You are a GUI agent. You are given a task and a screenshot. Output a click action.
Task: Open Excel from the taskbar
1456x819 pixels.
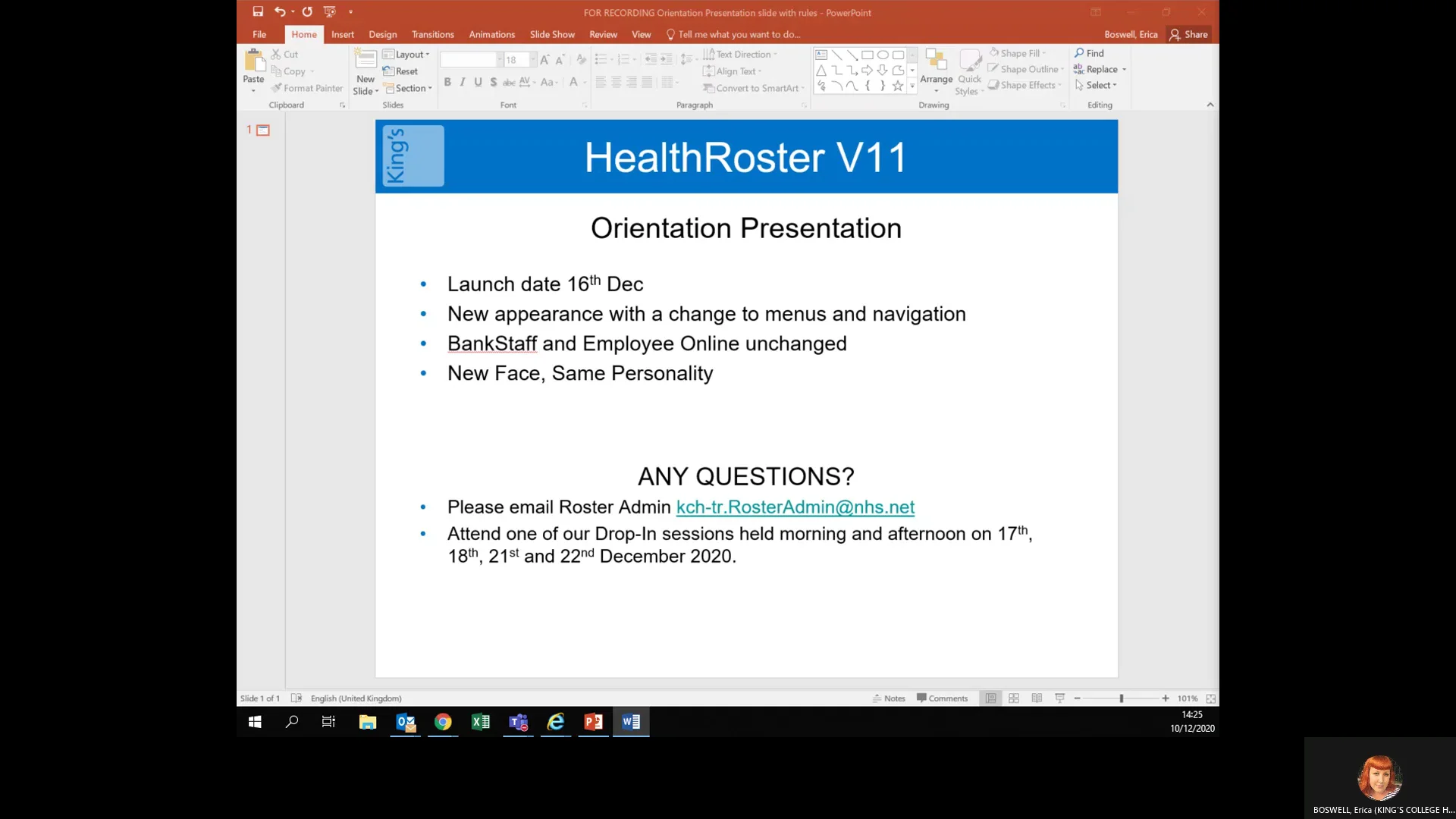coord(481,722)
